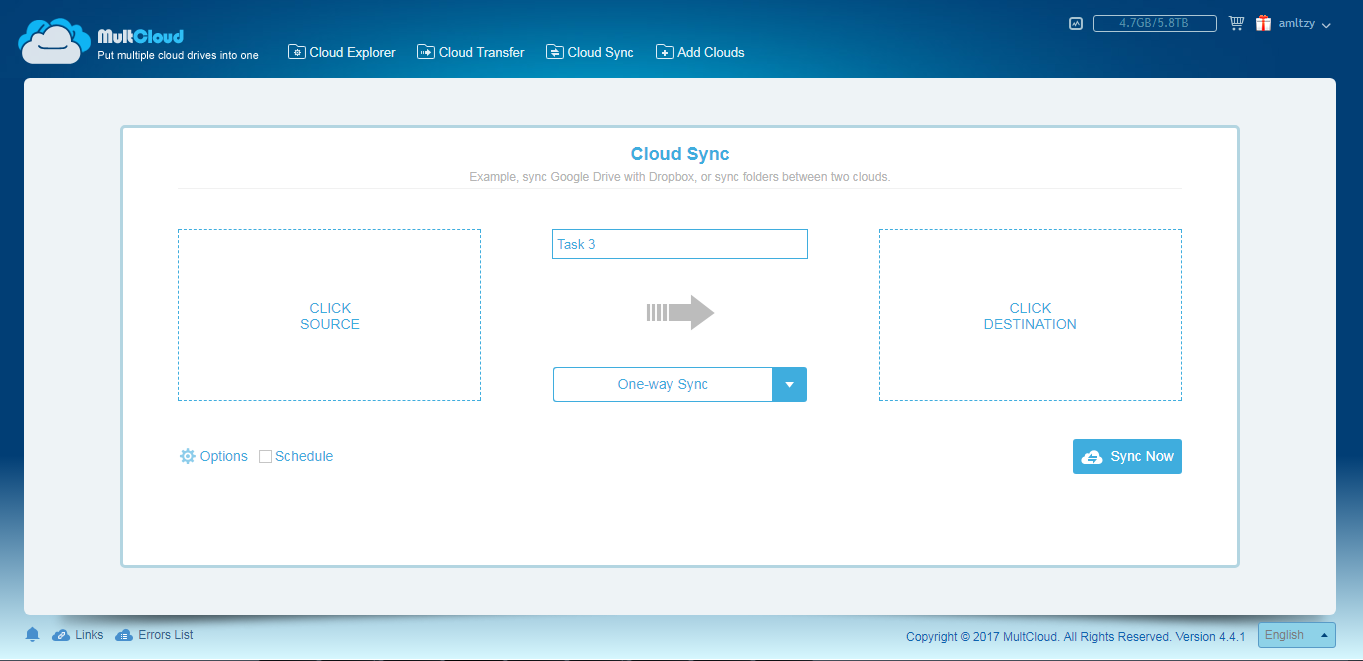Viewport: 1363px width, 661px height.
Task: Click the MultCloud cloud logo
Action: point(56,42)
